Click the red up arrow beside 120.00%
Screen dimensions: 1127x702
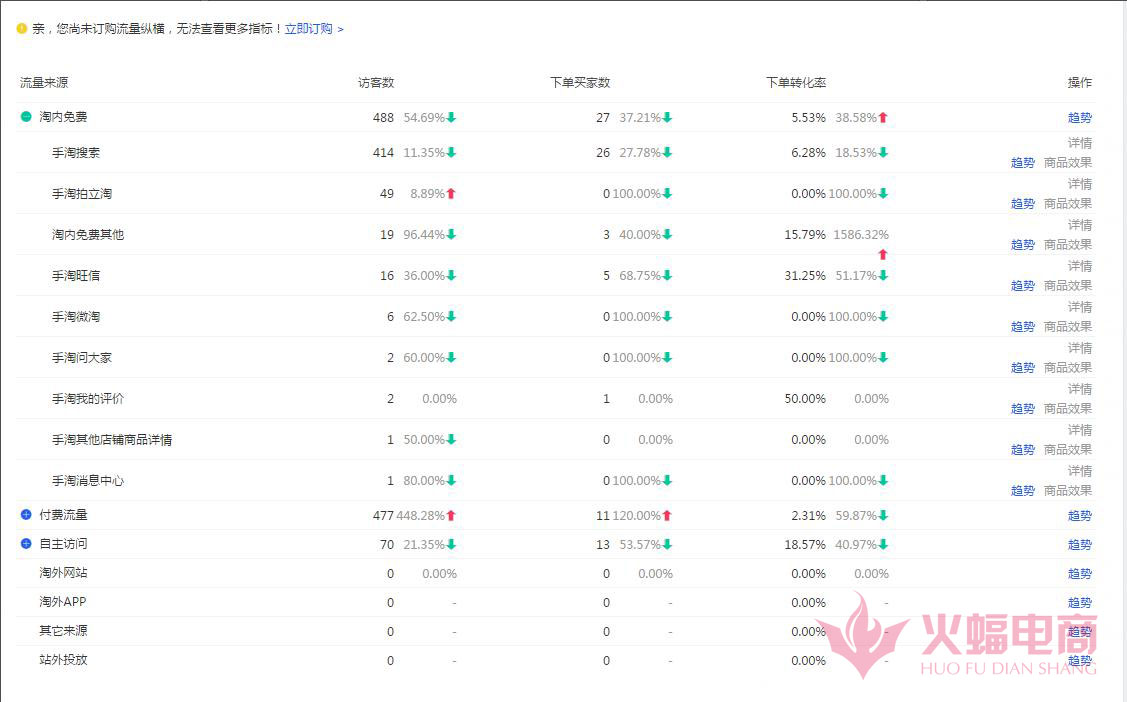point(667,515)
